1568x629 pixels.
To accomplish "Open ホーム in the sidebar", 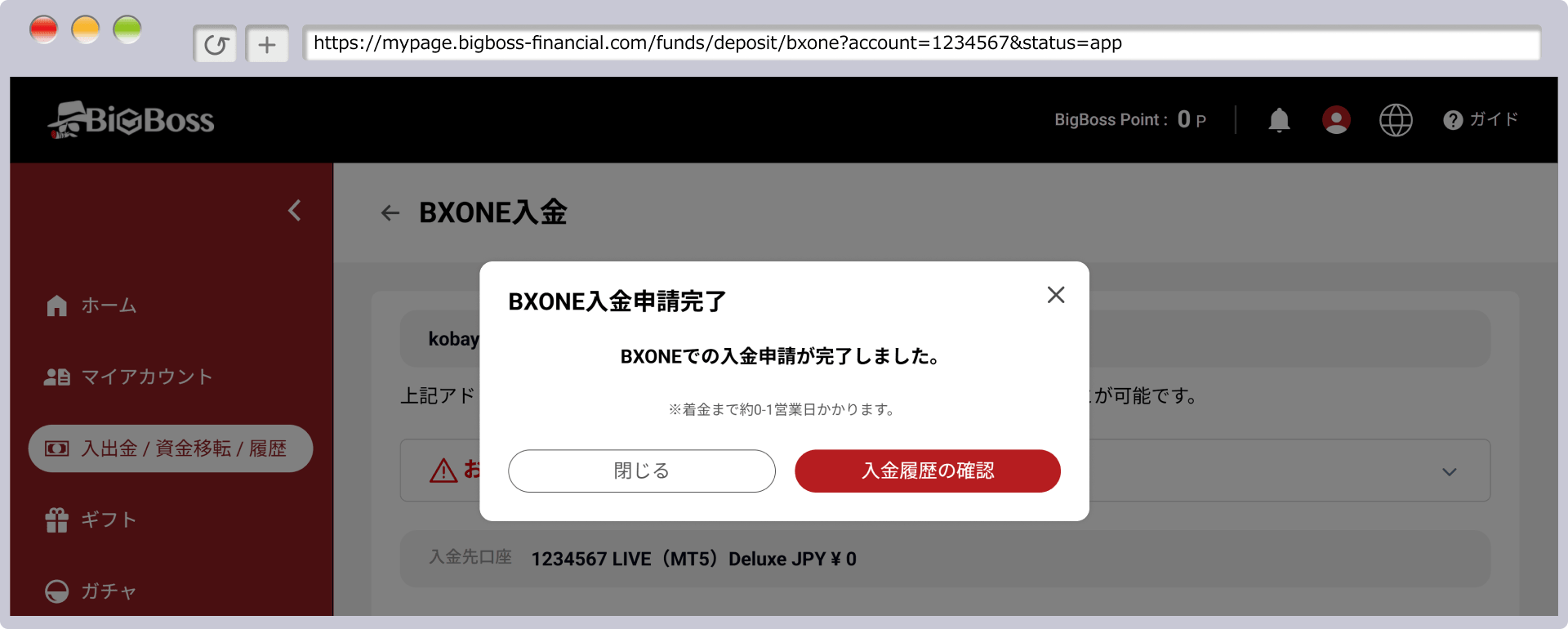I will click(91, 306).
